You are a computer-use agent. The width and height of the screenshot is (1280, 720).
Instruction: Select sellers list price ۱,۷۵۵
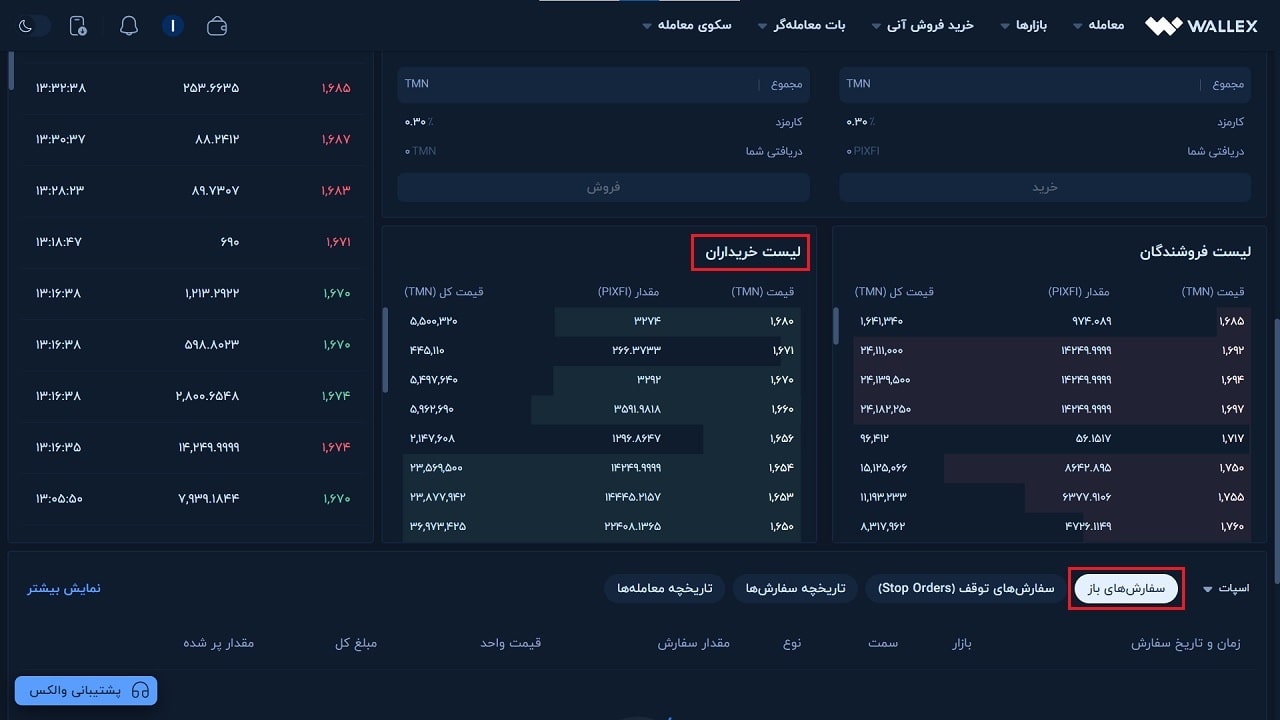[x=1233, y=496]
